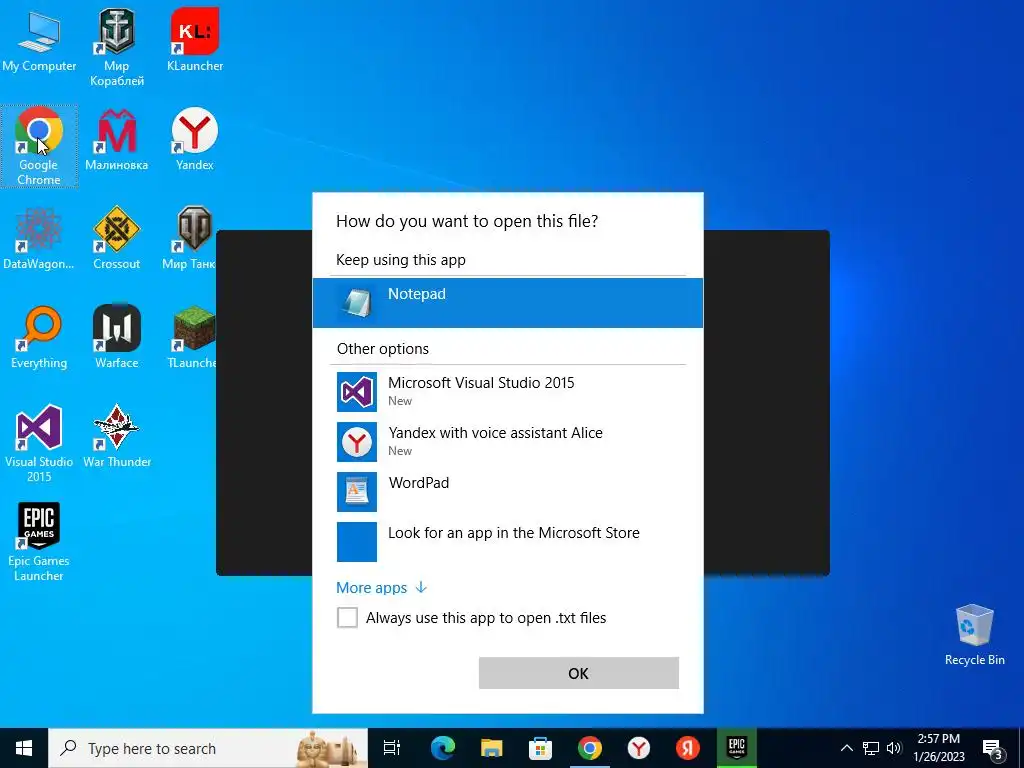Launch Yandex desktop shortcut

pyautogui.click(x=195, y=140)
